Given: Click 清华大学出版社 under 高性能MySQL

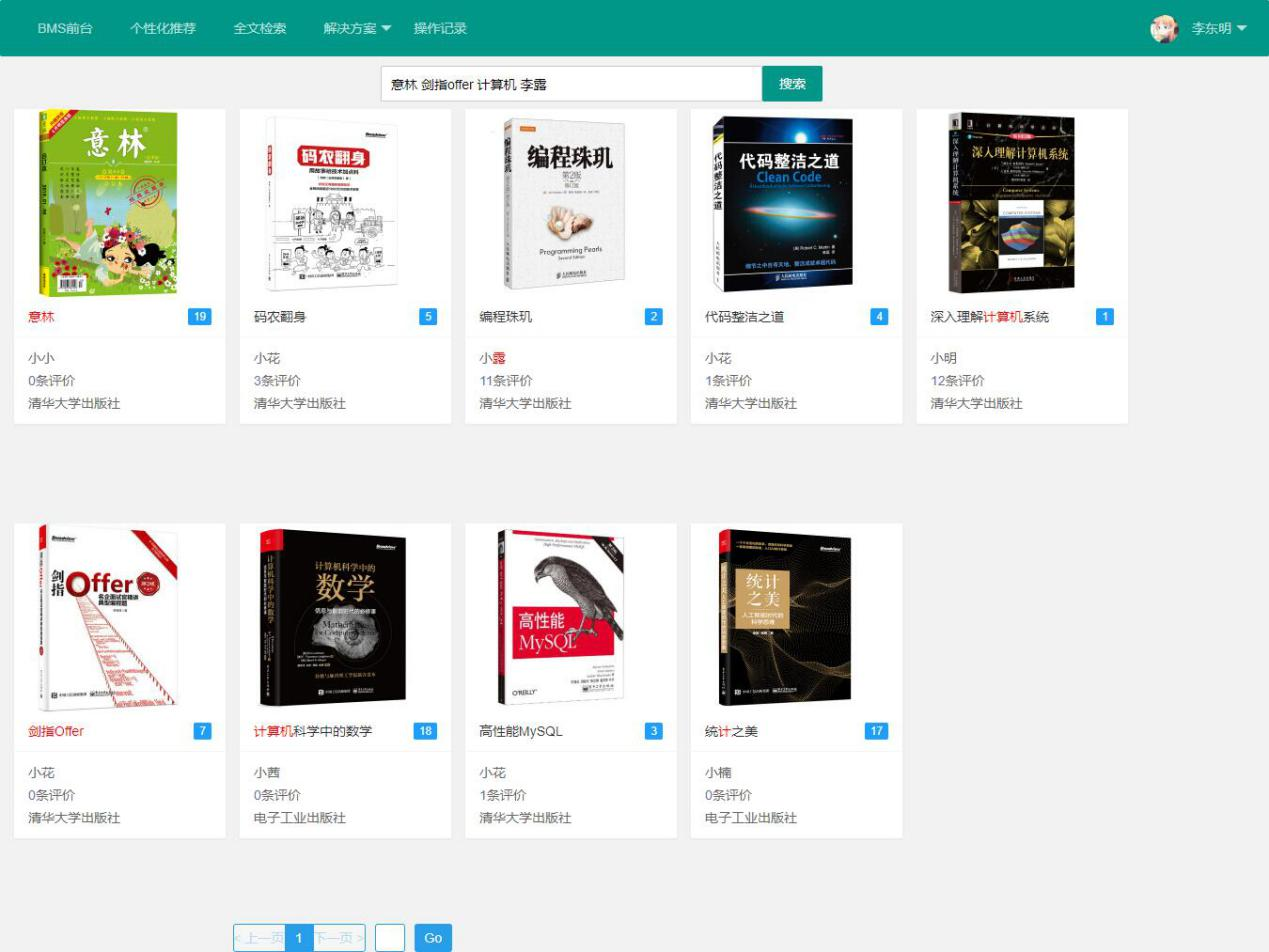Looking at the screenshot, I should pos(525,818).
